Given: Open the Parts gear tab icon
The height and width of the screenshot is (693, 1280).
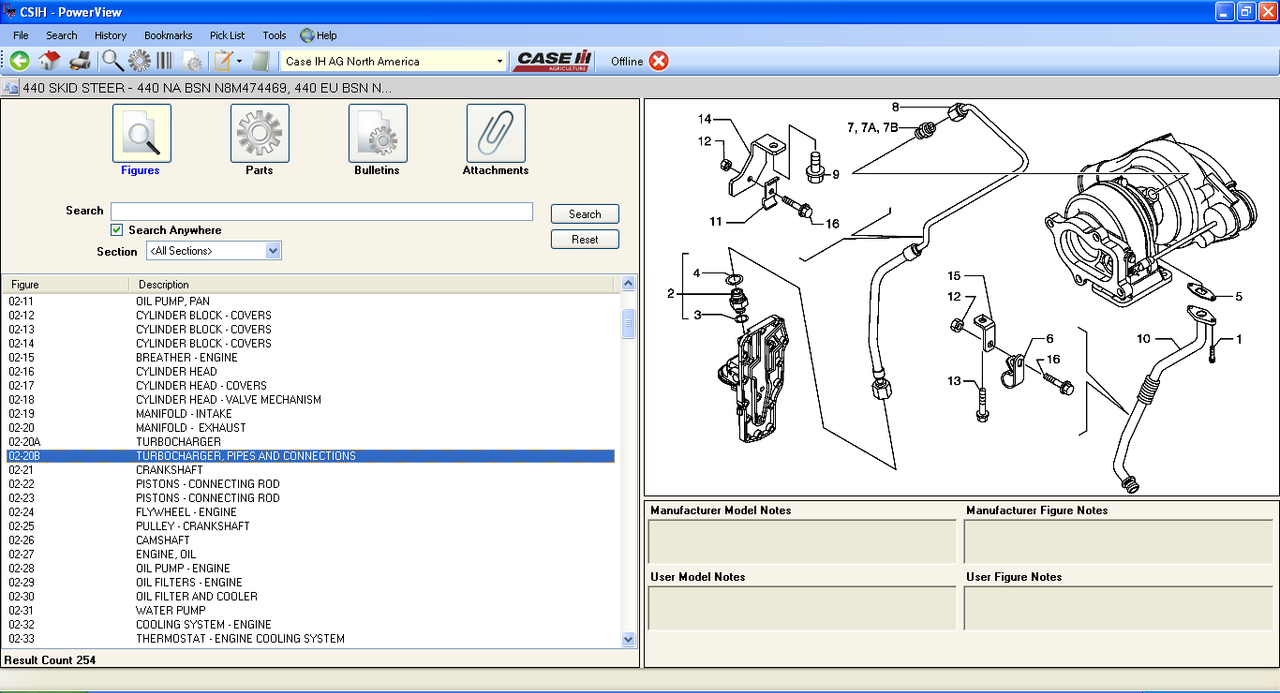Looking at the screenshot, I should pyautogui.click(x=259, y=133).
